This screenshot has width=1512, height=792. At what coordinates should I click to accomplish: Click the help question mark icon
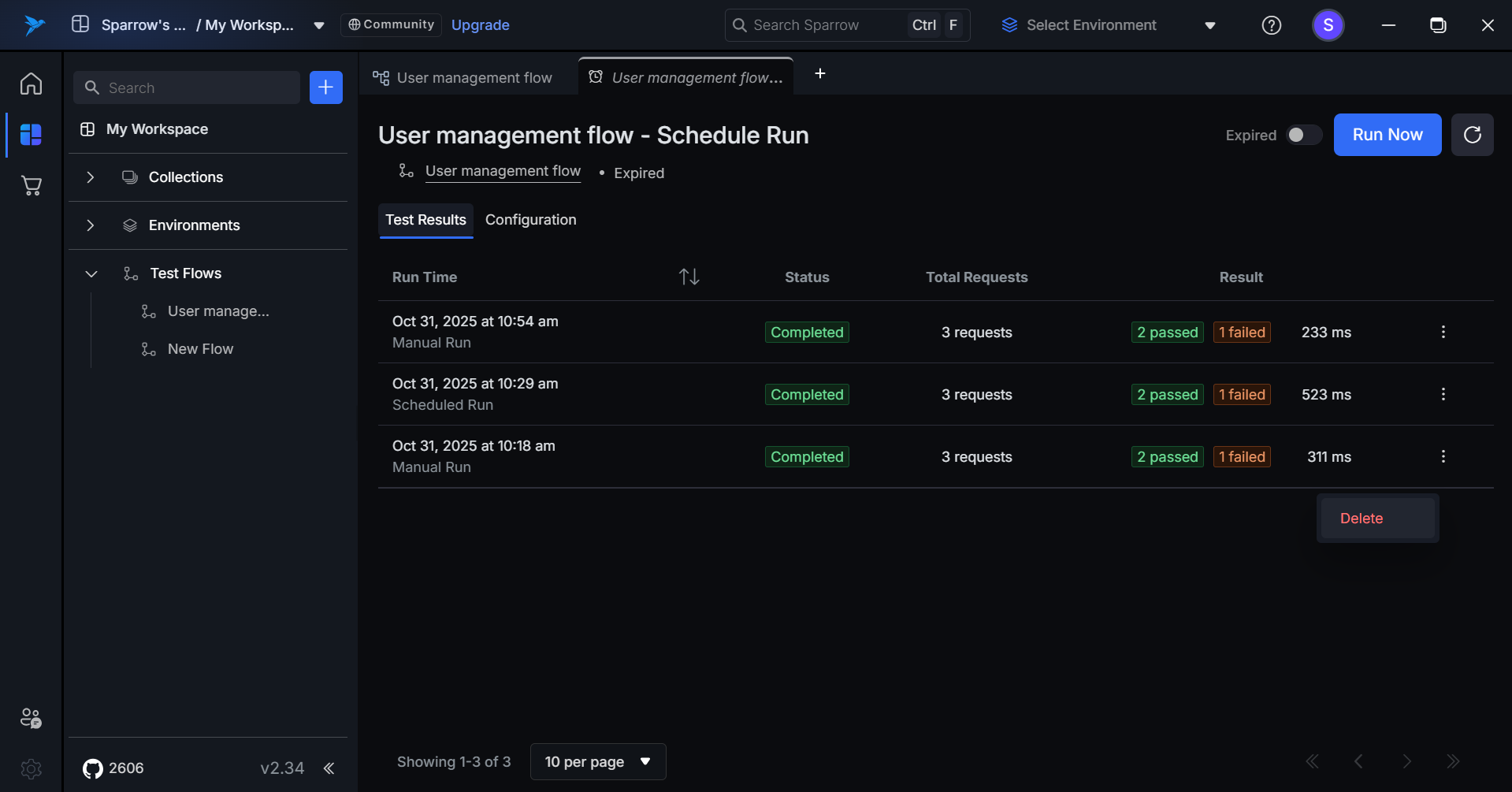click(x=1271, y=25)
